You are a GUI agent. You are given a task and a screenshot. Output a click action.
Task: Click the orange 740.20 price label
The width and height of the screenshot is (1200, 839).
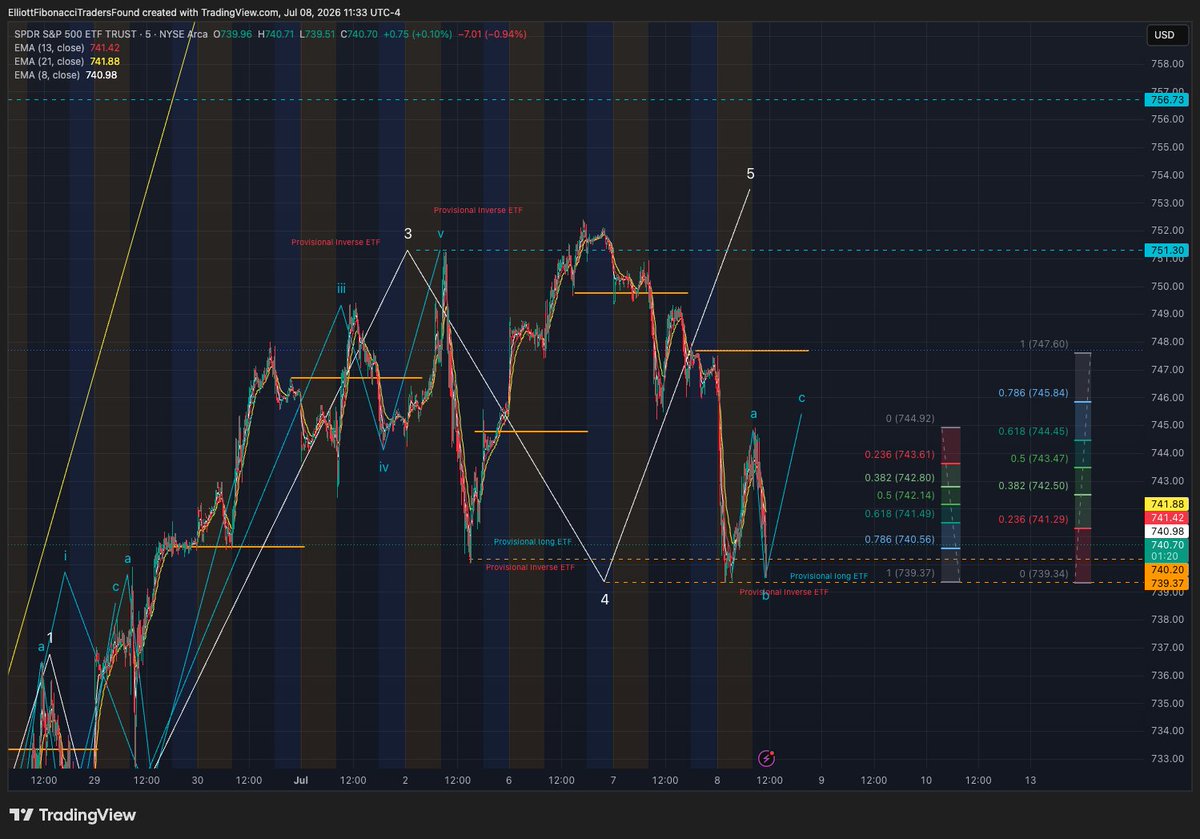point(1168,569)
